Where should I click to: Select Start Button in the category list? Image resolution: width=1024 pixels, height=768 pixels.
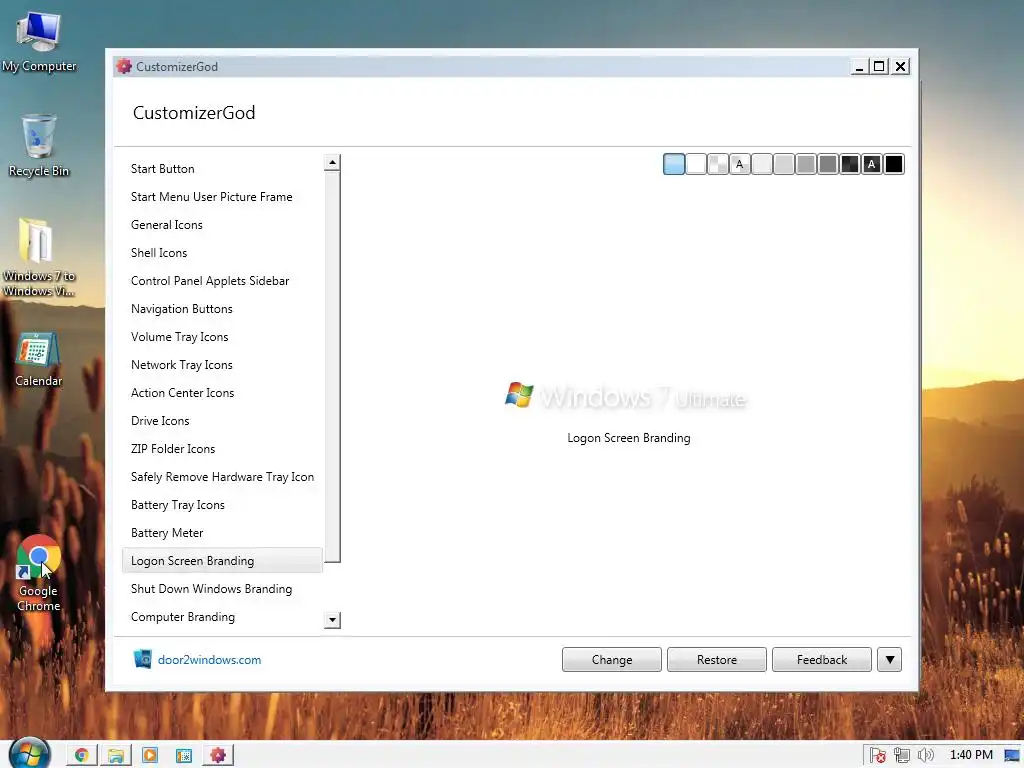pos(223,168)
